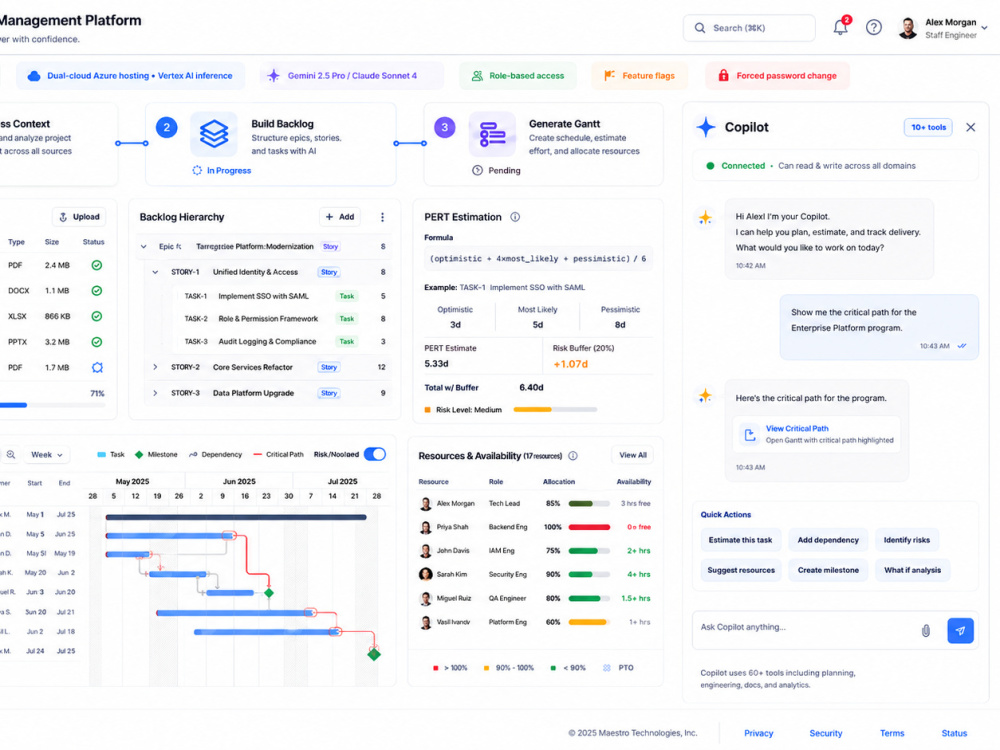Expand the Alex Morgan account menu chevron
The width and height of the screenshot is (1000, 750).
(x=985, y=28)
